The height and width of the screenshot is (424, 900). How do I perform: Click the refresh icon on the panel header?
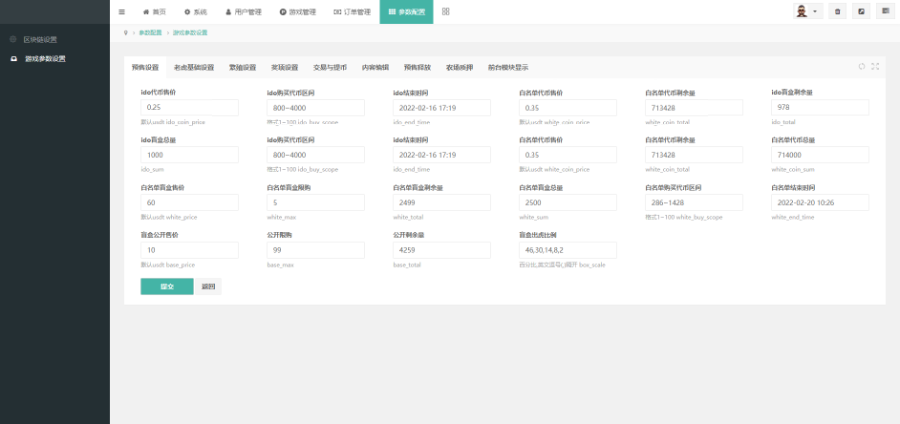pyautogui.click(x=862, y=67)
